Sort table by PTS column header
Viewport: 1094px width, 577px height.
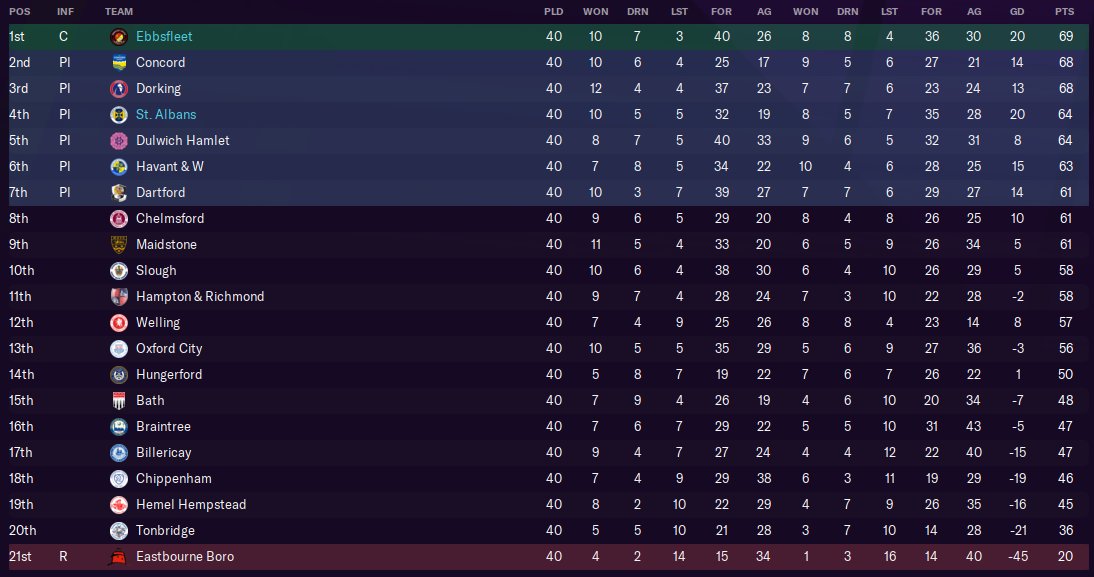(x=1064, y=12)
